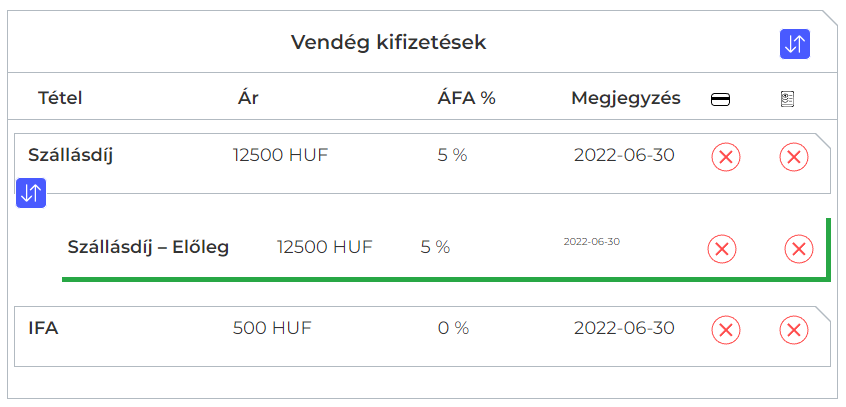Click the Ár column header
Screen dimensions: 846x407
coord(248,98)
